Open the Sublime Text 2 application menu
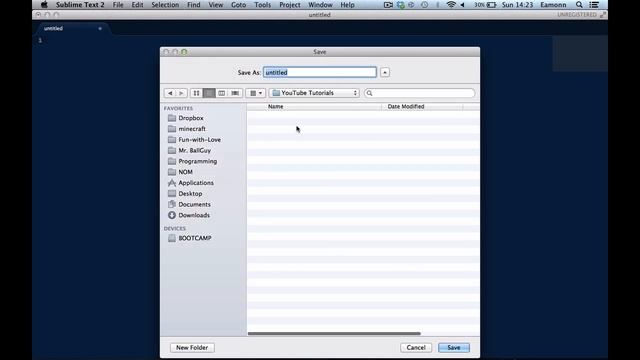This screenshot has width=640, height=360. point(80,5)
